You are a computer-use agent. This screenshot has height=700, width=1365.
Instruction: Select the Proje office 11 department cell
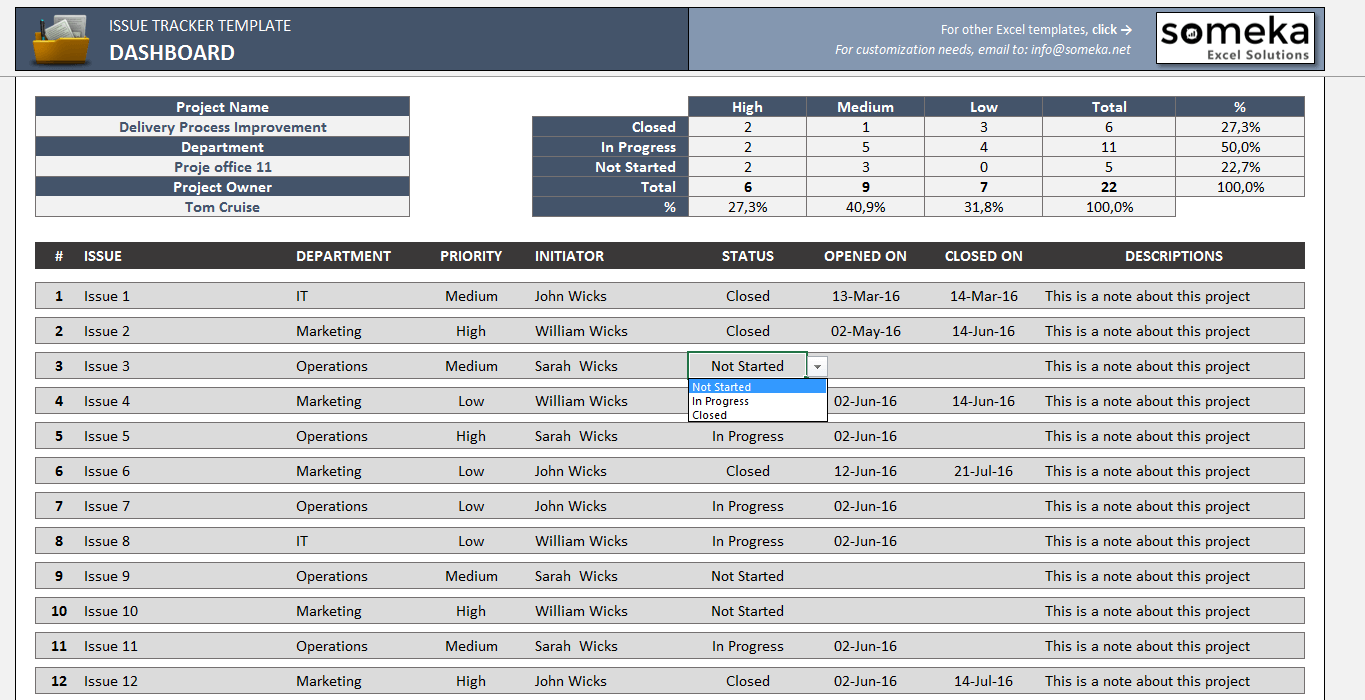coord(222,167)
